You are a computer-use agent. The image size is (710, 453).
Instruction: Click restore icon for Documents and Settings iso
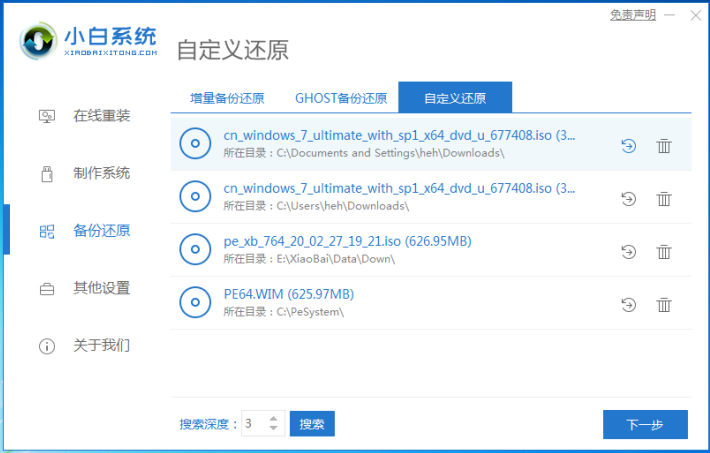pos(628,146)
